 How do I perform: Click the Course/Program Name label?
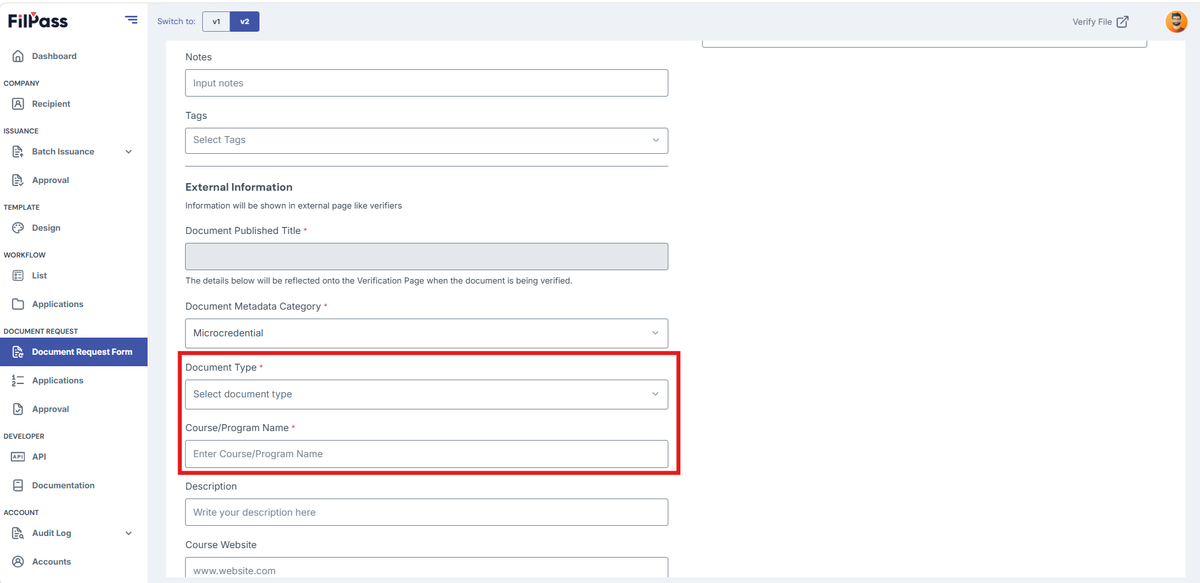(x=237, y=428)
